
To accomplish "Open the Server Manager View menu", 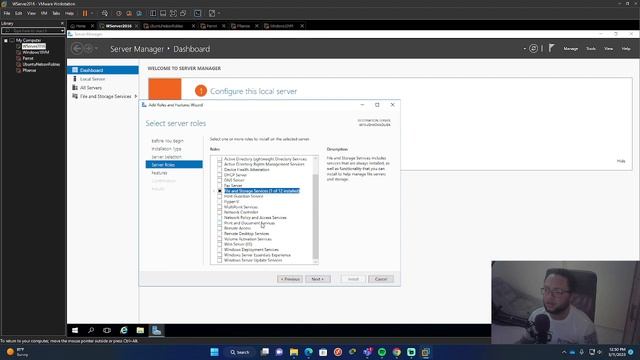I will (609, 49).
